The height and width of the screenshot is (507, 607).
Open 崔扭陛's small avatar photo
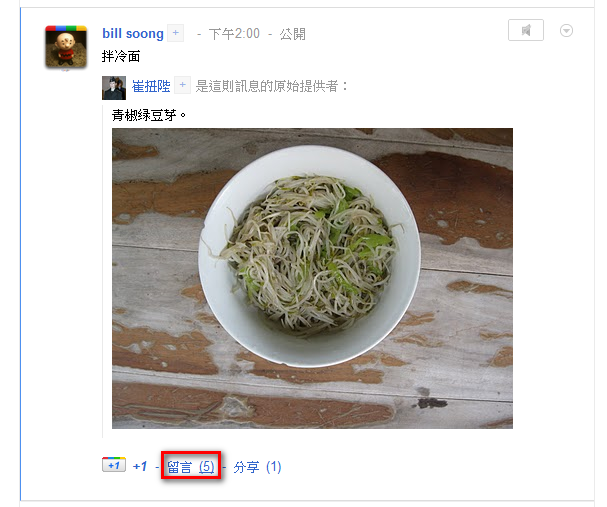(114, 88)
